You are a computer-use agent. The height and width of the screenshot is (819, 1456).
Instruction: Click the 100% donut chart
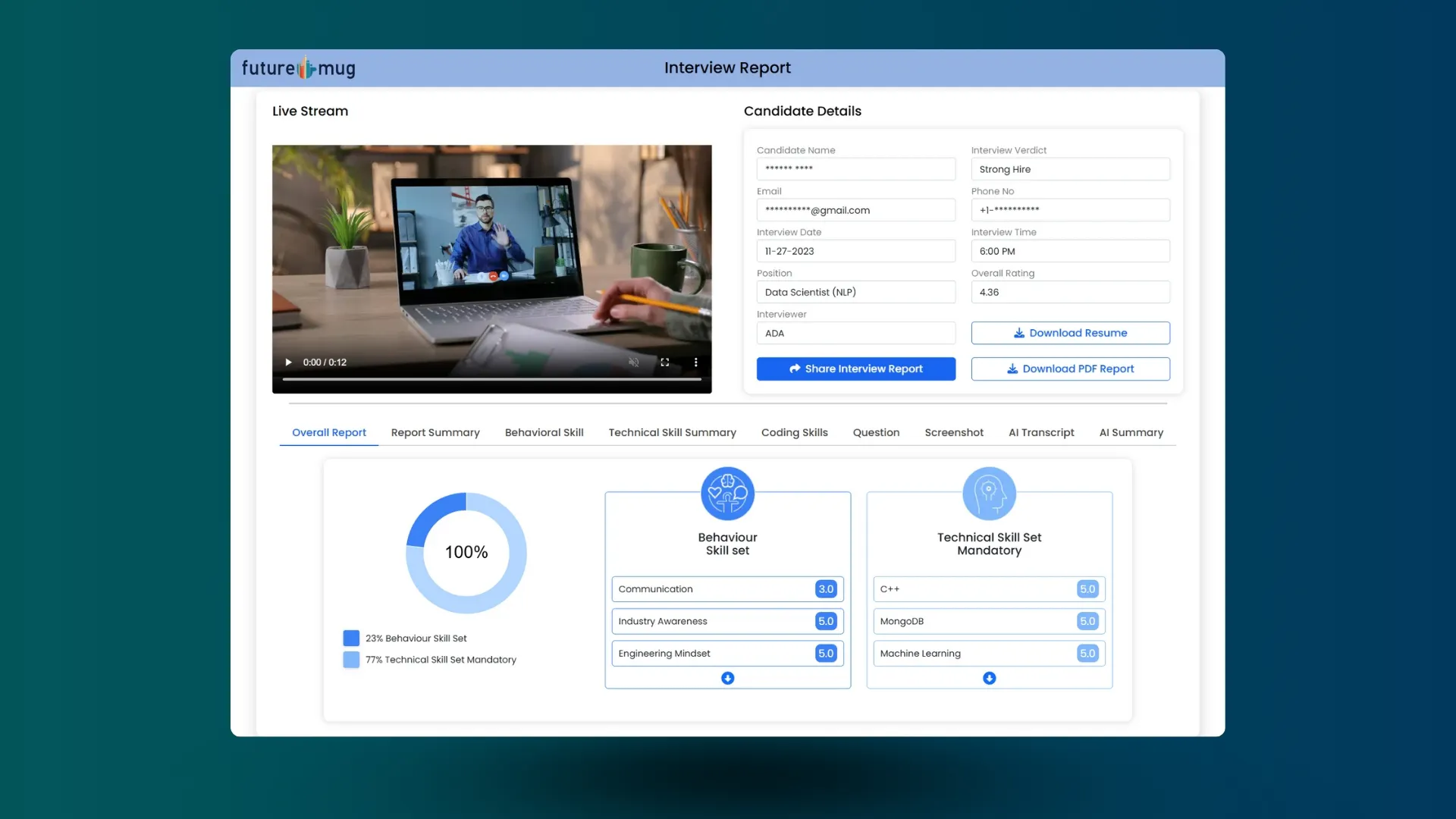click(x=466, y=553)
